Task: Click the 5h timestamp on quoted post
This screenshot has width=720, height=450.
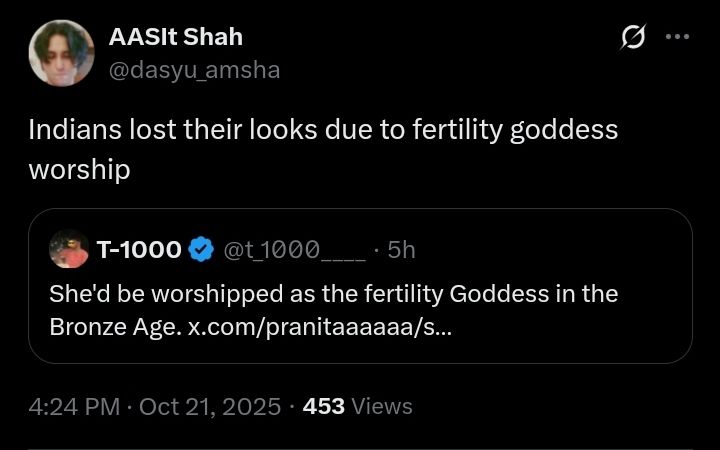Action: [x=400, y=250]
